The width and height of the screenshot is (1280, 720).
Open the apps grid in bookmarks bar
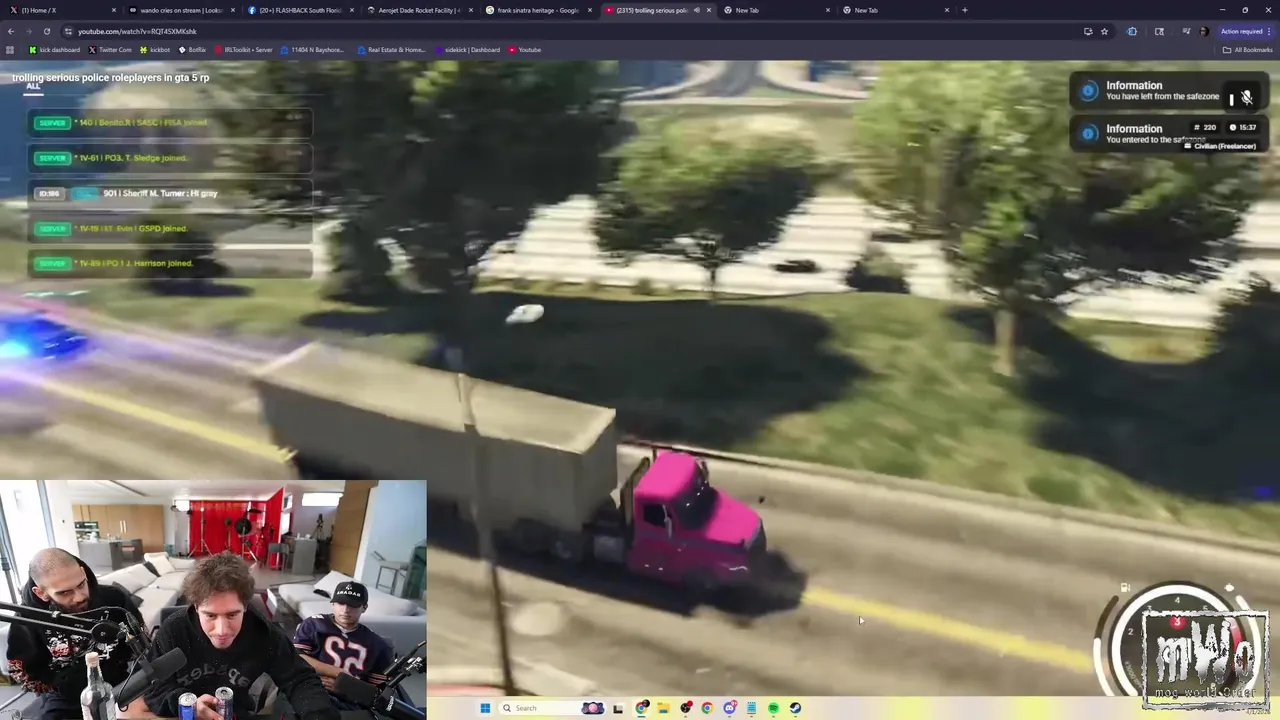click(10, 49)
